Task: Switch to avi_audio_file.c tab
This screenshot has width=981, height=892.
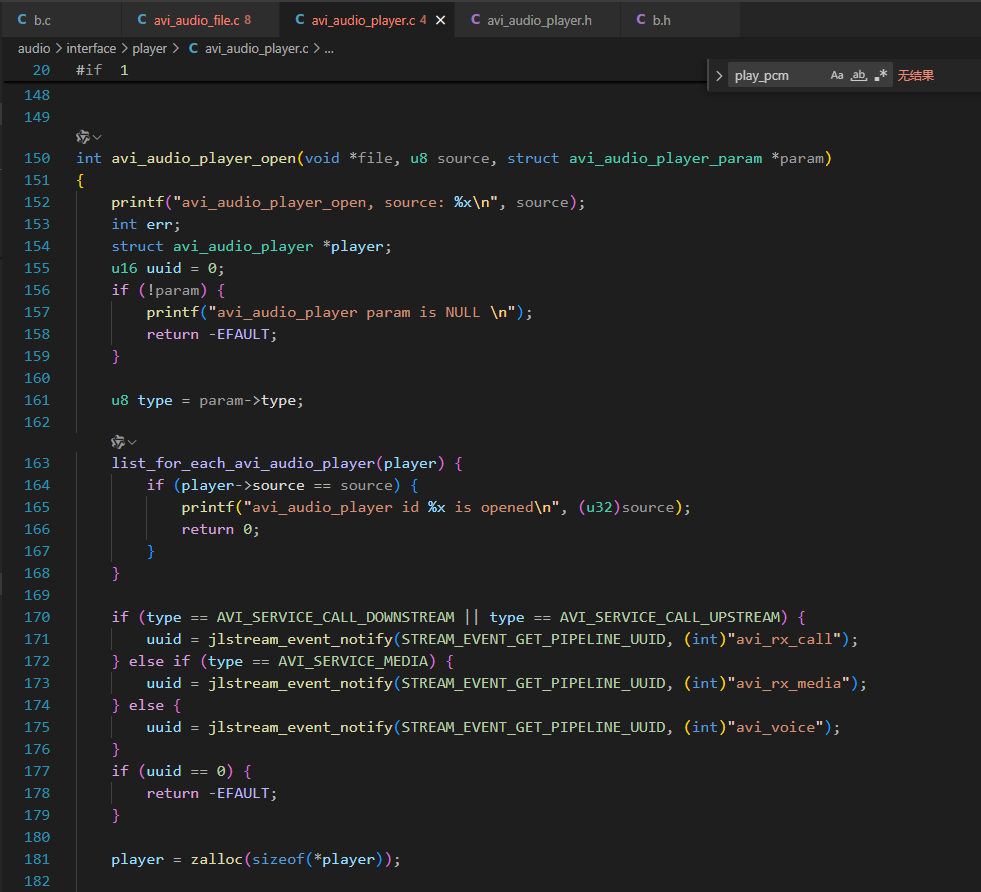Action: [200, 20]
